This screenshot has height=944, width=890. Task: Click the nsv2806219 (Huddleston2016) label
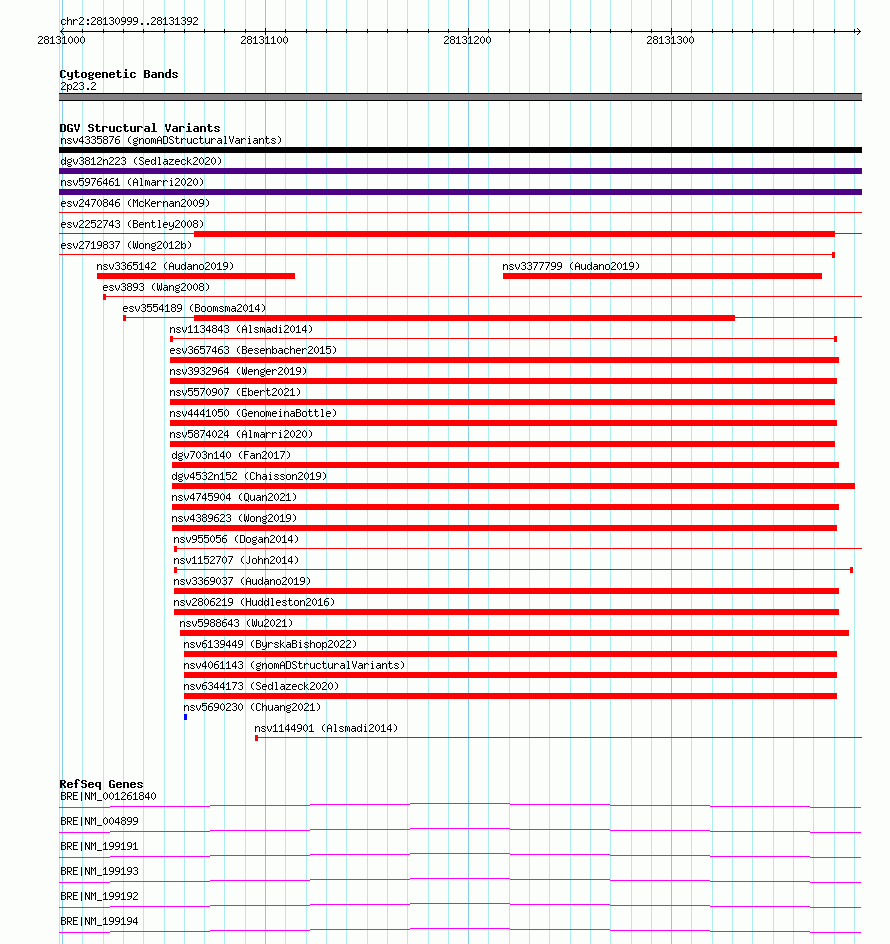tap(254, 603)
